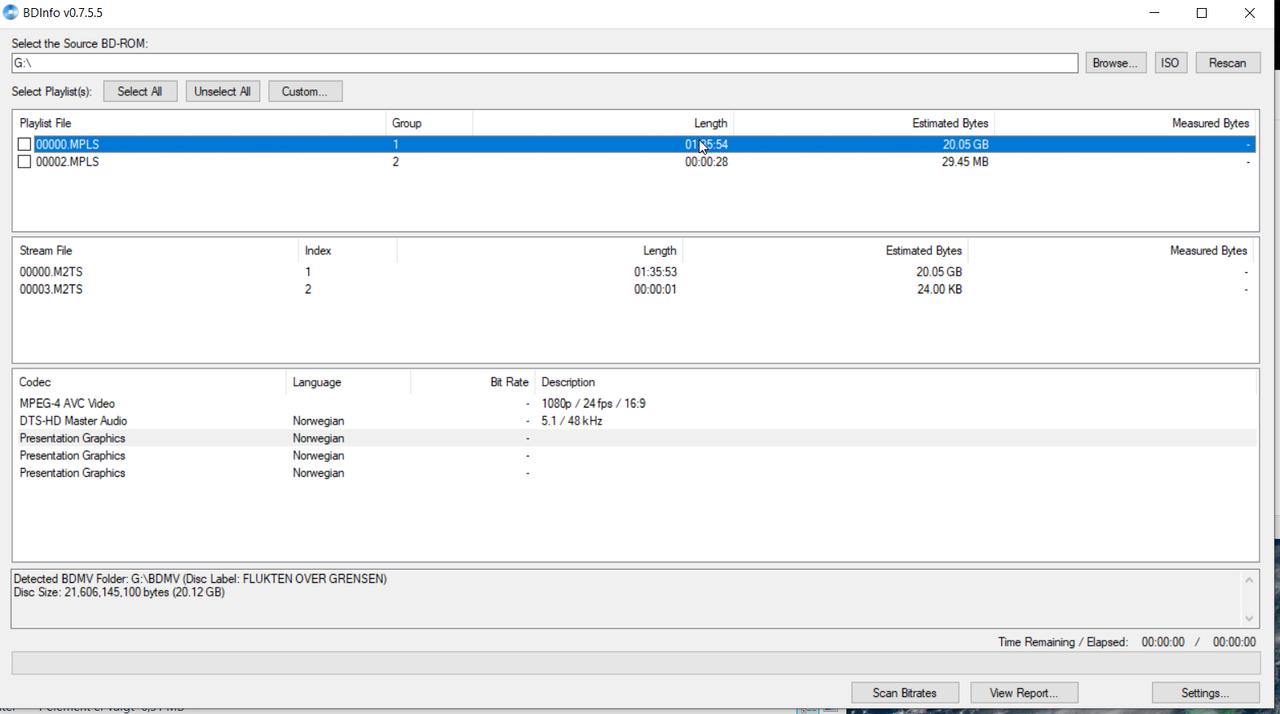Maximize the BDInfo window
This screenshot has width=1280, height=714.
pyautogui.click(x=1202, y=13)
